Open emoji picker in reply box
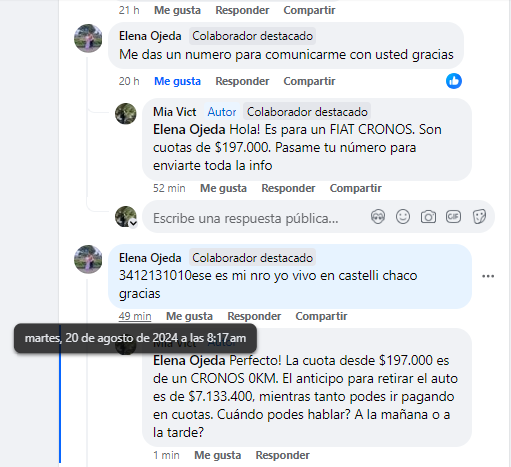 403,217
